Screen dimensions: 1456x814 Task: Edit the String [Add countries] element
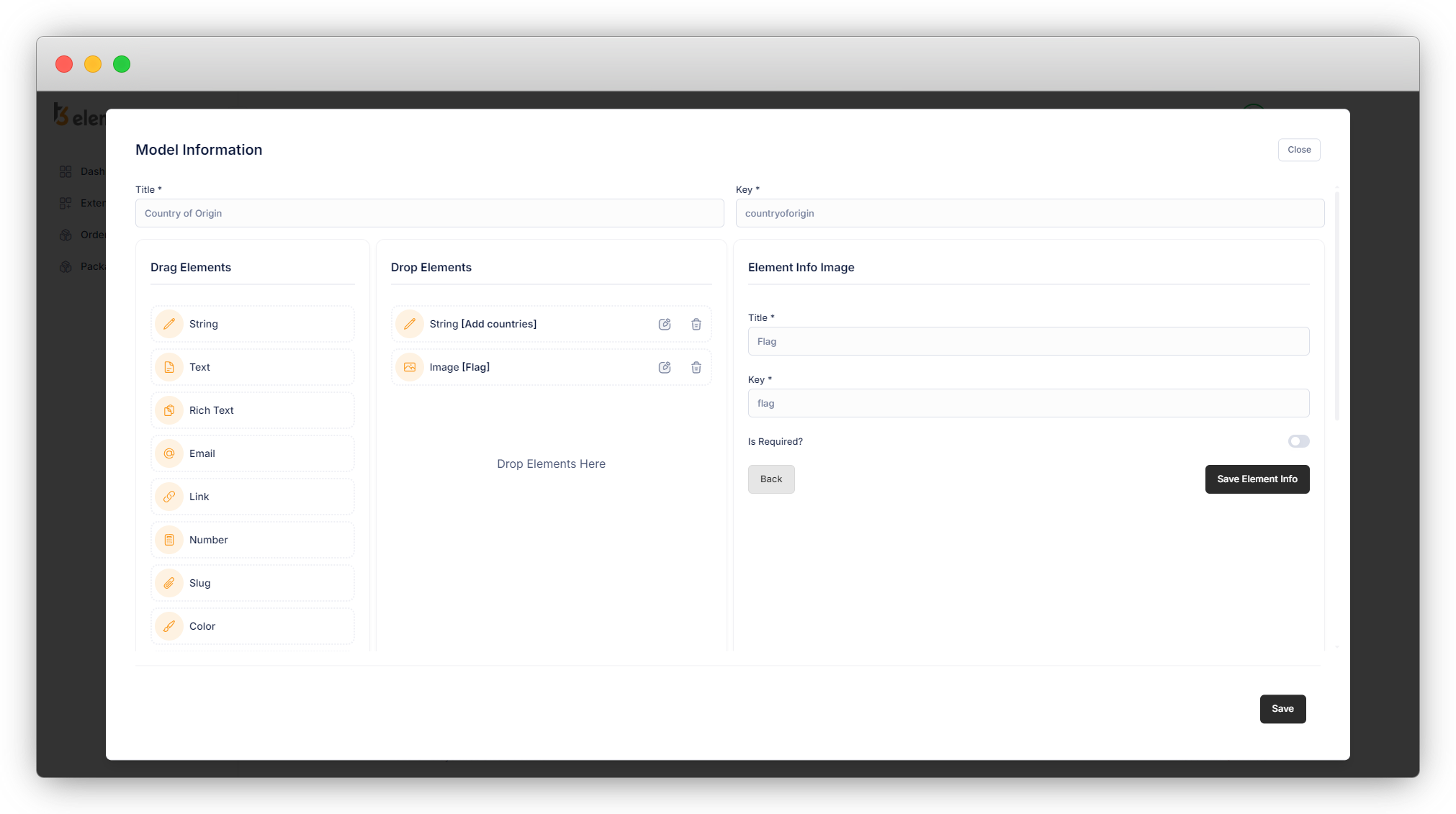point(665,324)
